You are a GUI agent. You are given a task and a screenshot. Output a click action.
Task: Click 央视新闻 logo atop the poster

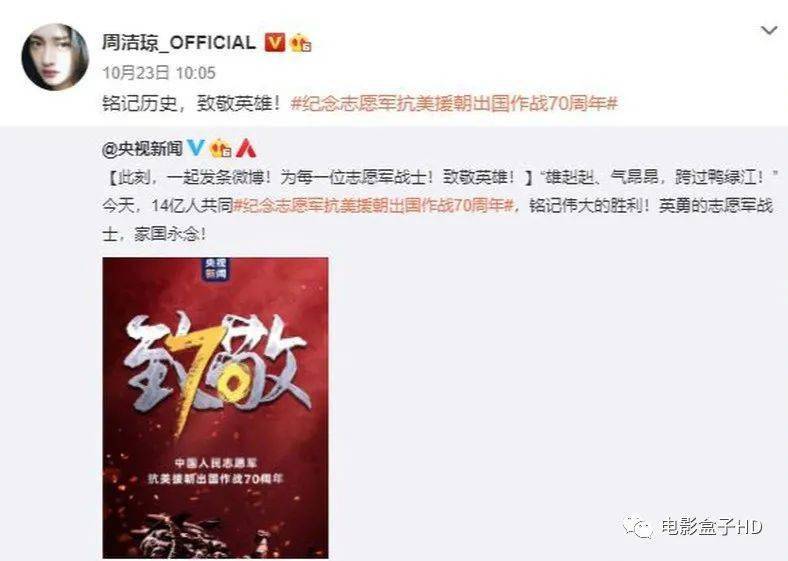214,269
